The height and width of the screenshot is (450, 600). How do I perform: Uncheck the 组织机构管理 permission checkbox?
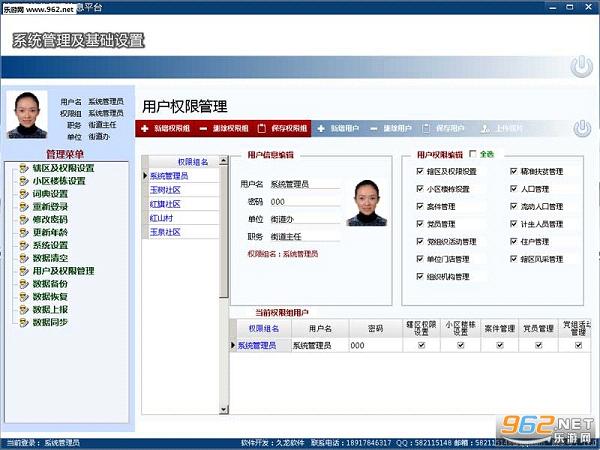point(420,276)
